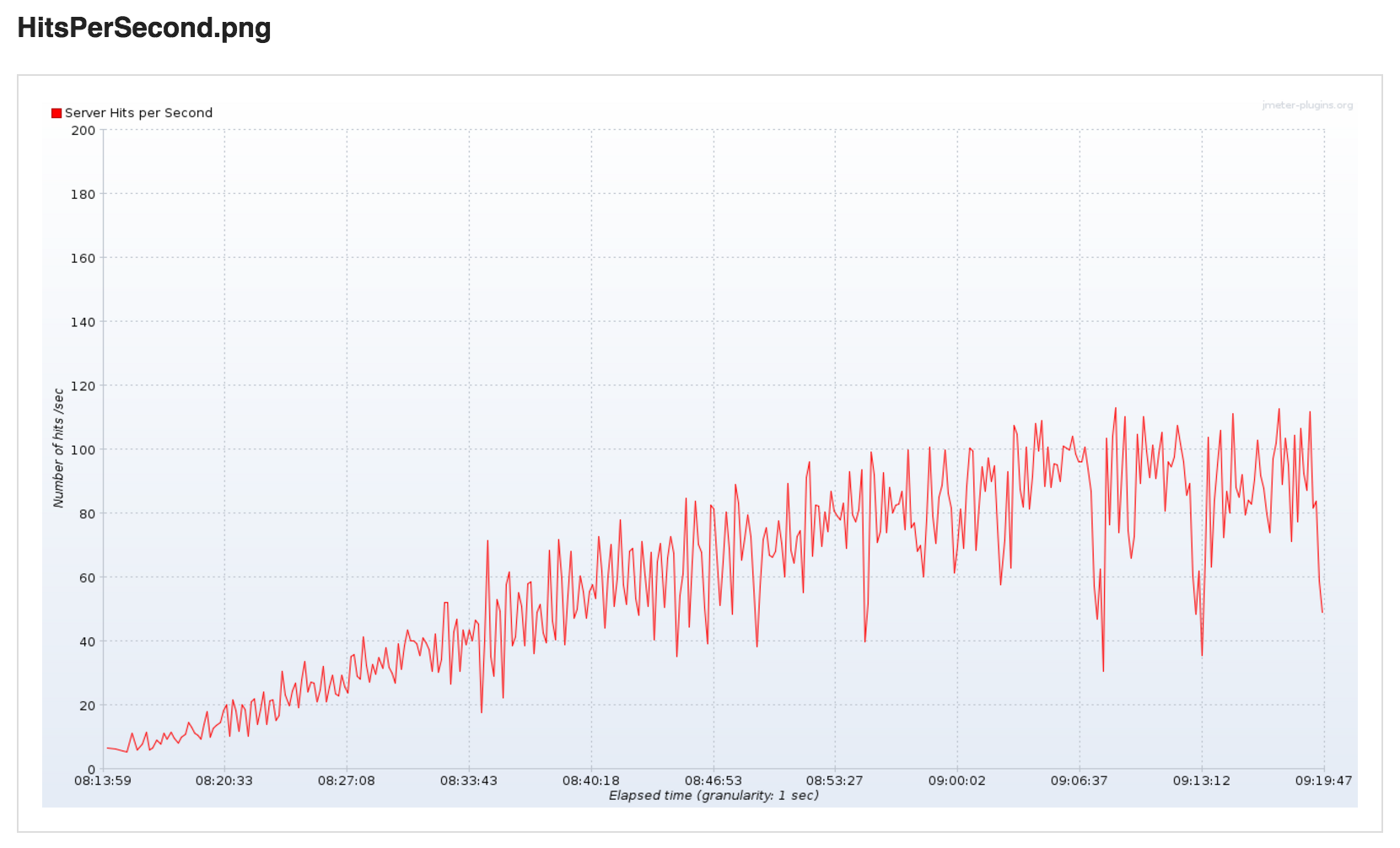Click the 08:27:08 time label

tap(347, 781)
